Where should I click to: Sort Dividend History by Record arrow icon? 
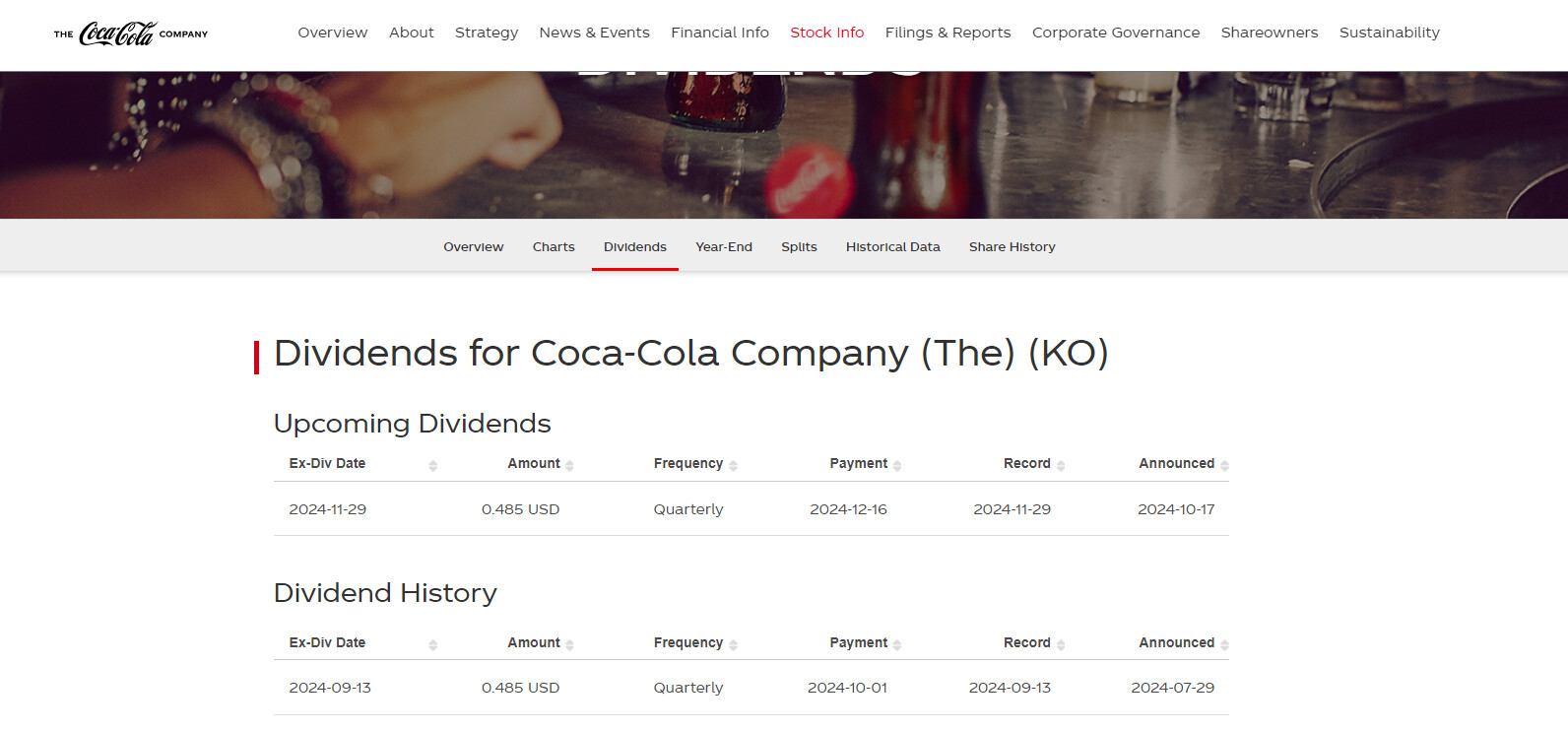(x=1061, y=644)
